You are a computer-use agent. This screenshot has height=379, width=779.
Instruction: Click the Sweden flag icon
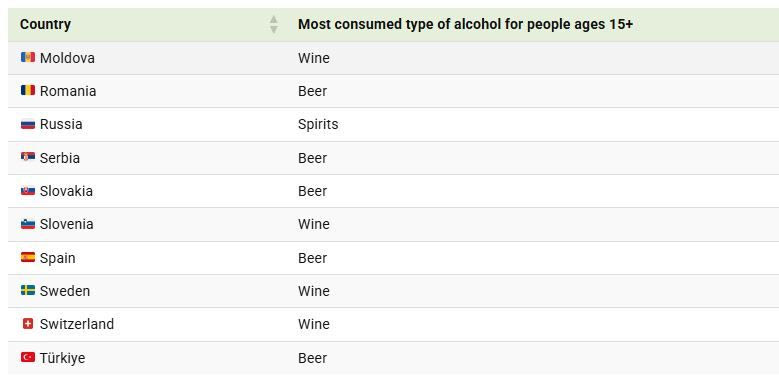click(x=28, y=291)
